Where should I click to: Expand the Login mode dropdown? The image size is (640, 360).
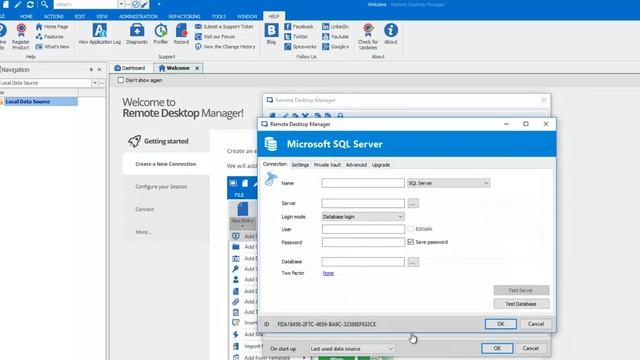[x=363, y=217]
